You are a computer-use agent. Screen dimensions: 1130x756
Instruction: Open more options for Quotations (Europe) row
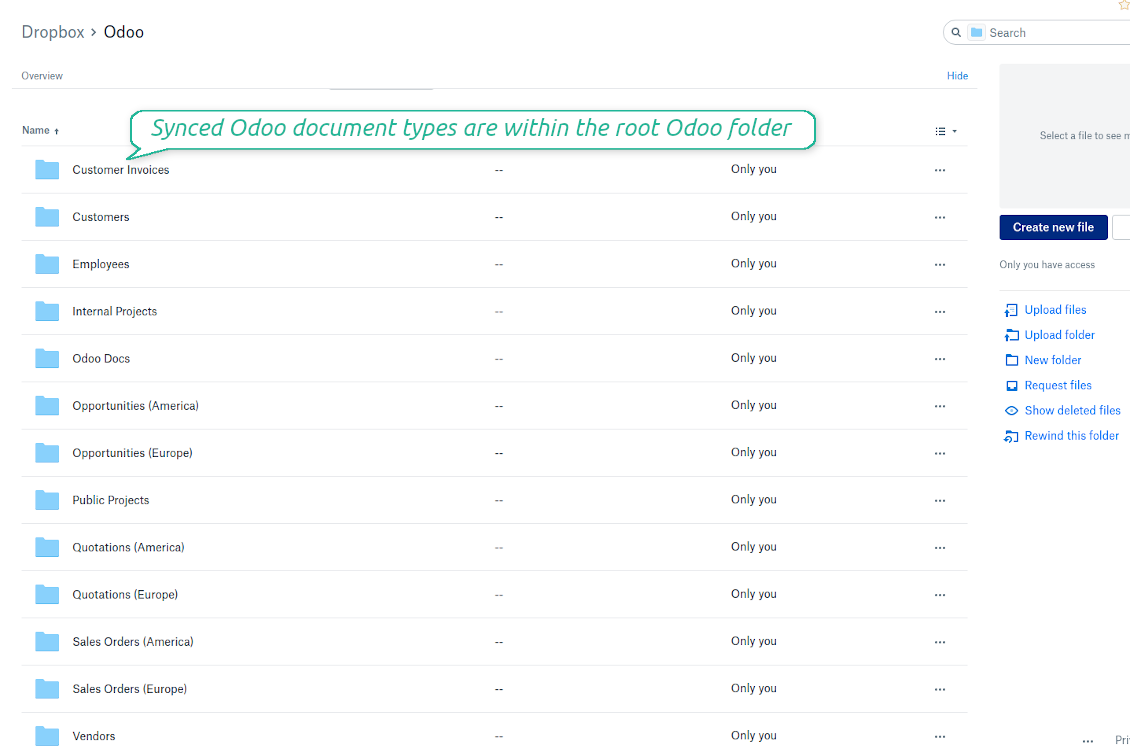940,595
